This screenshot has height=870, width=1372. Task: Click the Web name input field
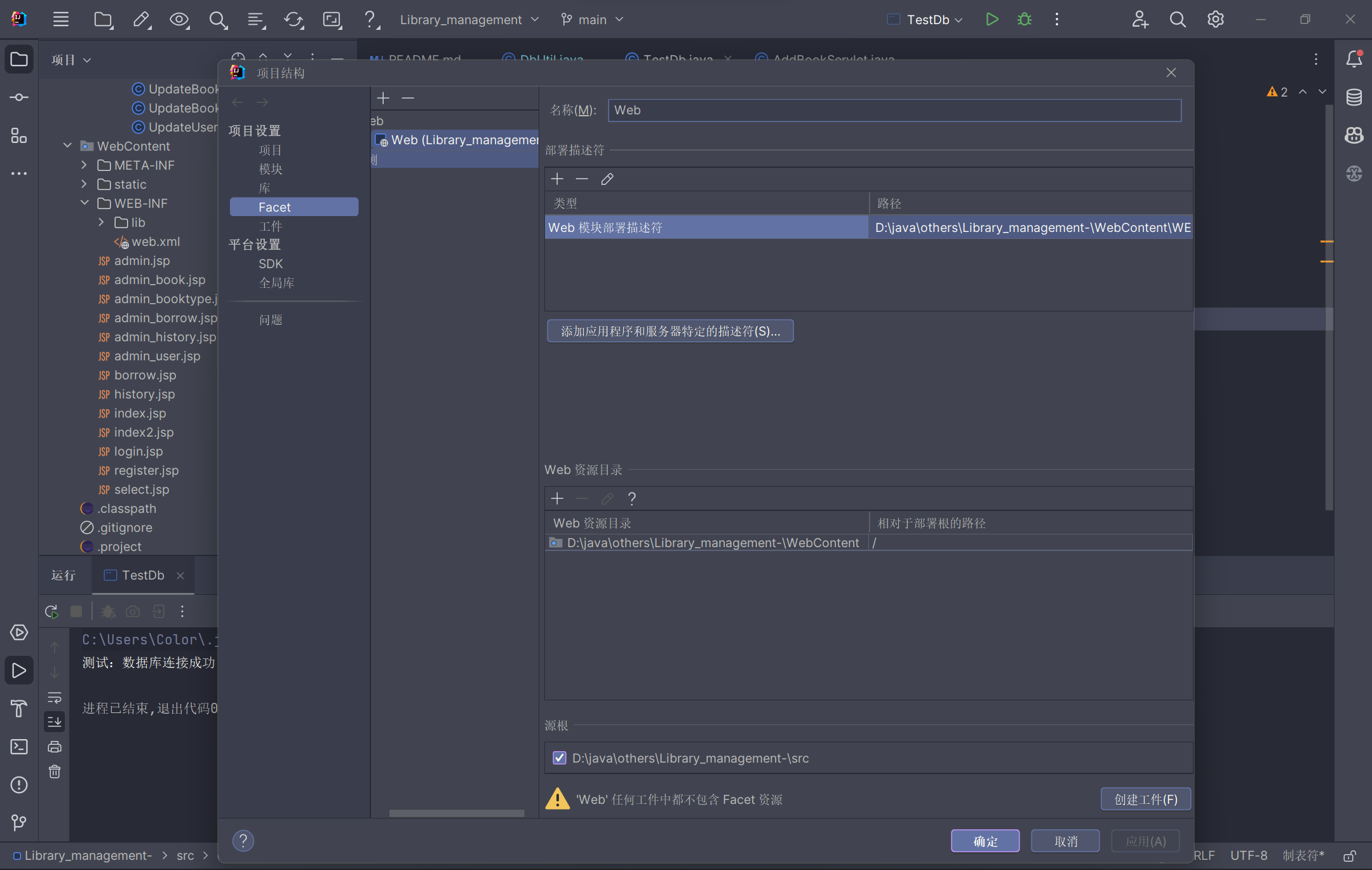click(x=894, y=110)
